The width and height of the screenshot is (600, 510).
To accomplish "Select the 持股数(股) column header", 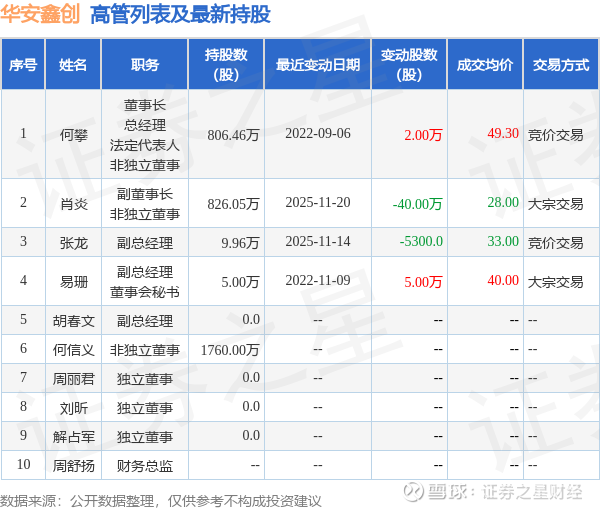I will coord(226,65).
